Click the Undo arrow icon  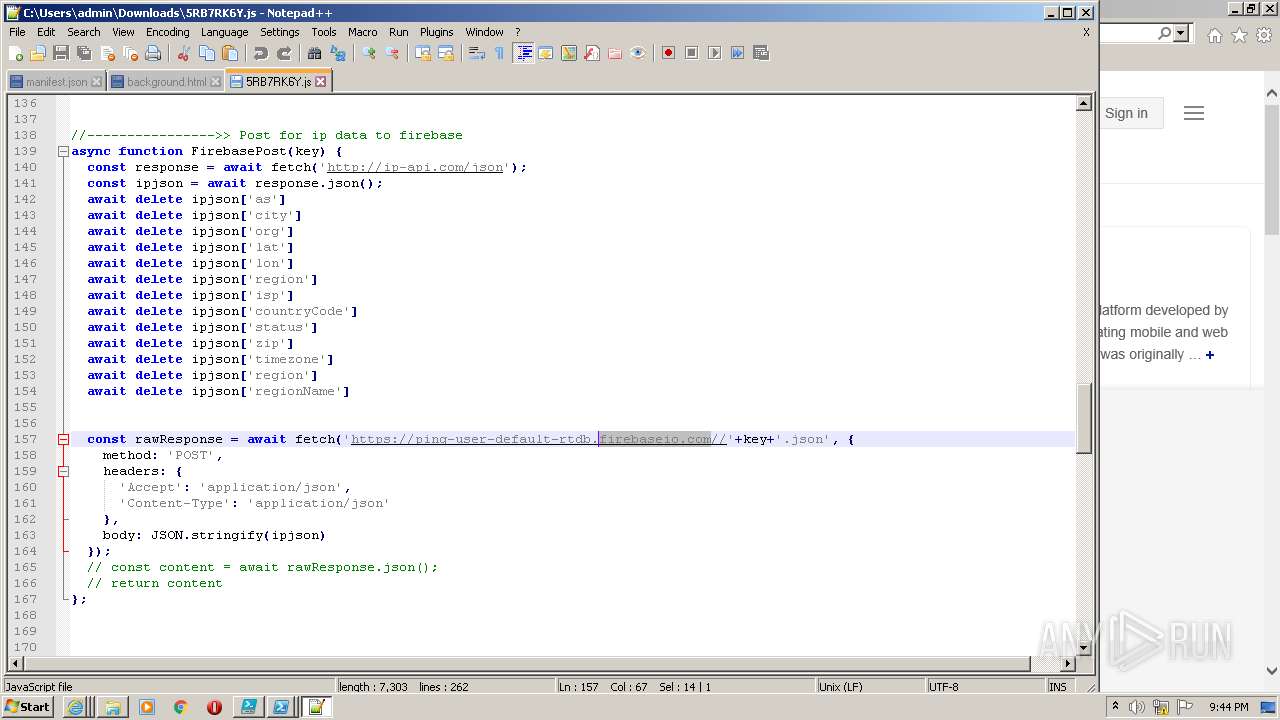pos(261,53)
